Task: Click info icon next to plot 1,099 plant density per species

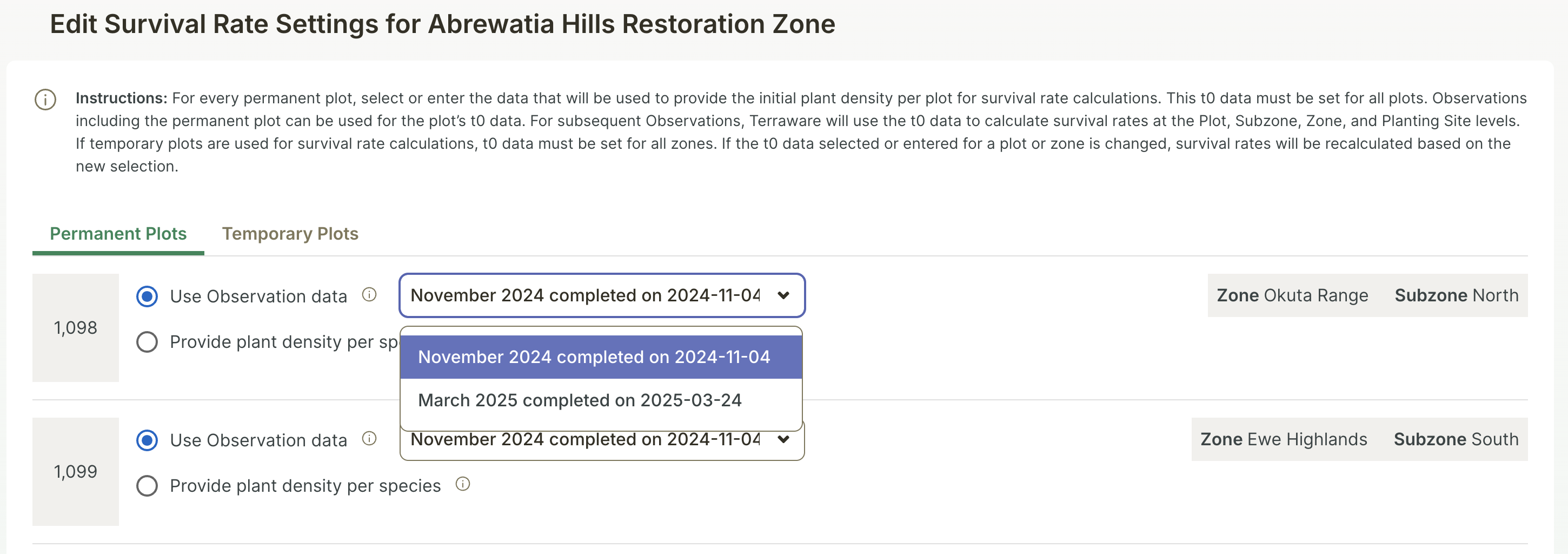Action: point(463,484)
